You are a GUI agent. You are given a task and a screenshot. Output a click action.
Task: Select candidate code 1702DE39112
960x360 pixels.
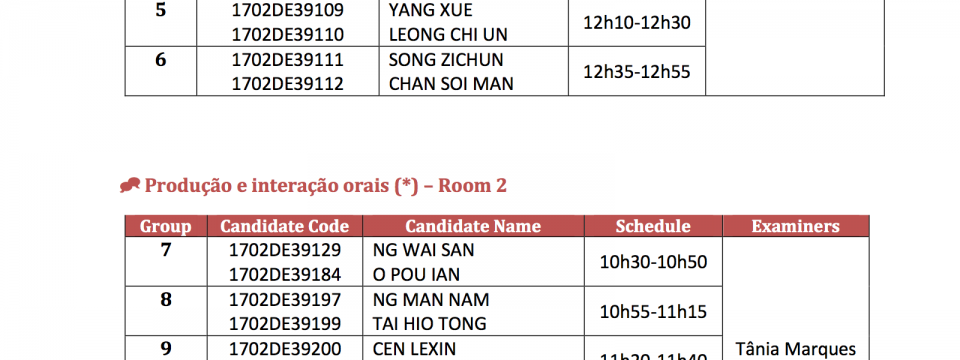click(288, 84)
